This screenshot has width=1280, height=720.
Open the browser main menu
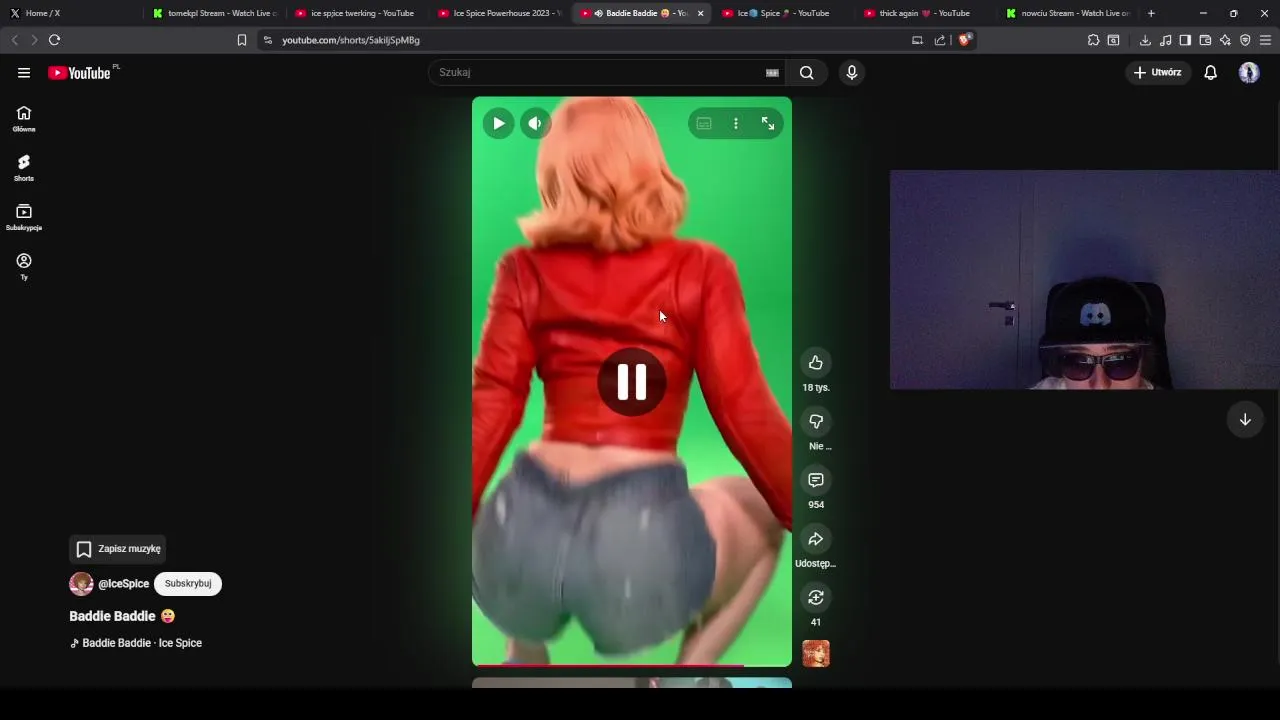point(1266,40)
